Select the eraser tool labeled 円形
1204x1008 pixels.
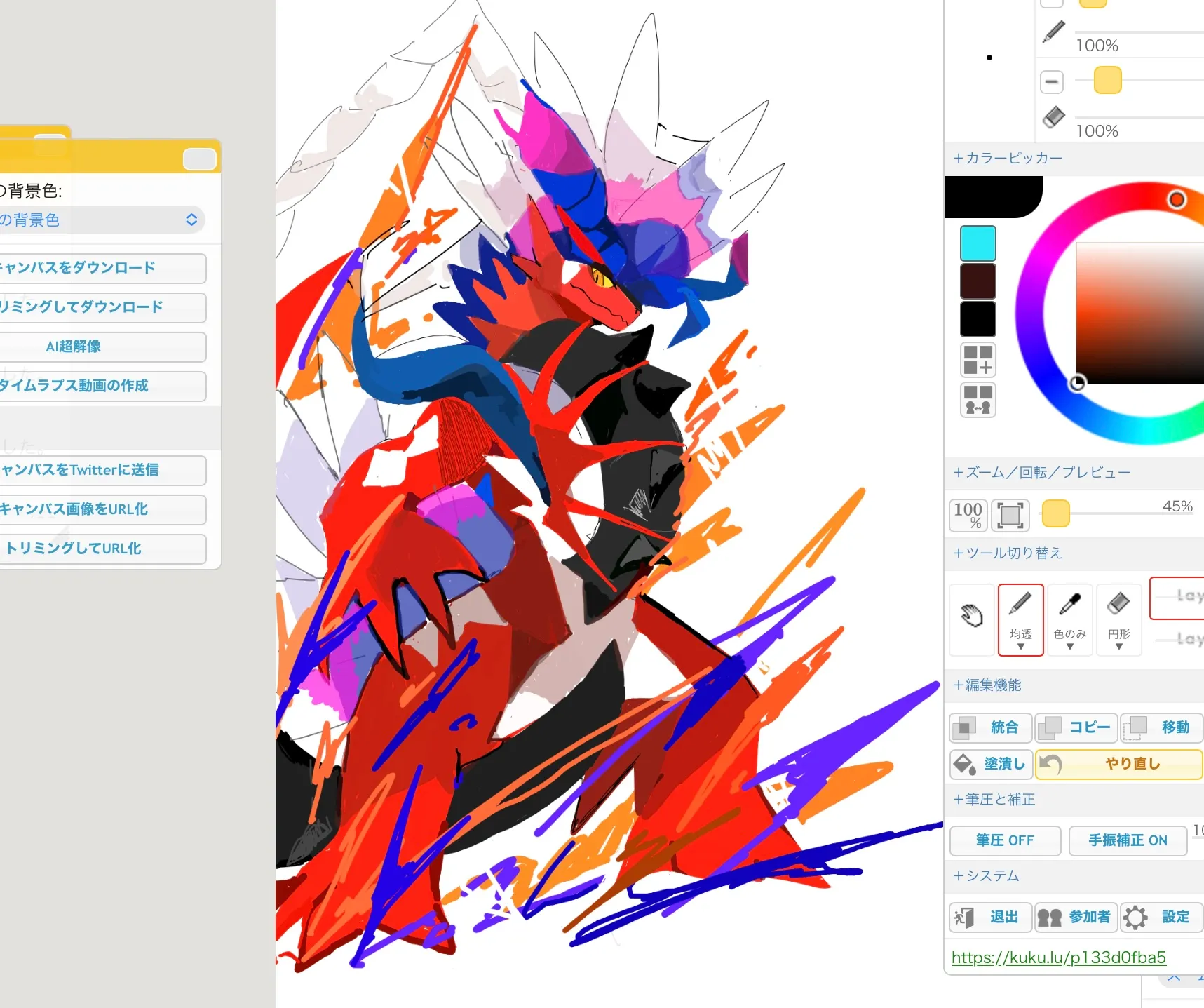tap(1119, 619)
